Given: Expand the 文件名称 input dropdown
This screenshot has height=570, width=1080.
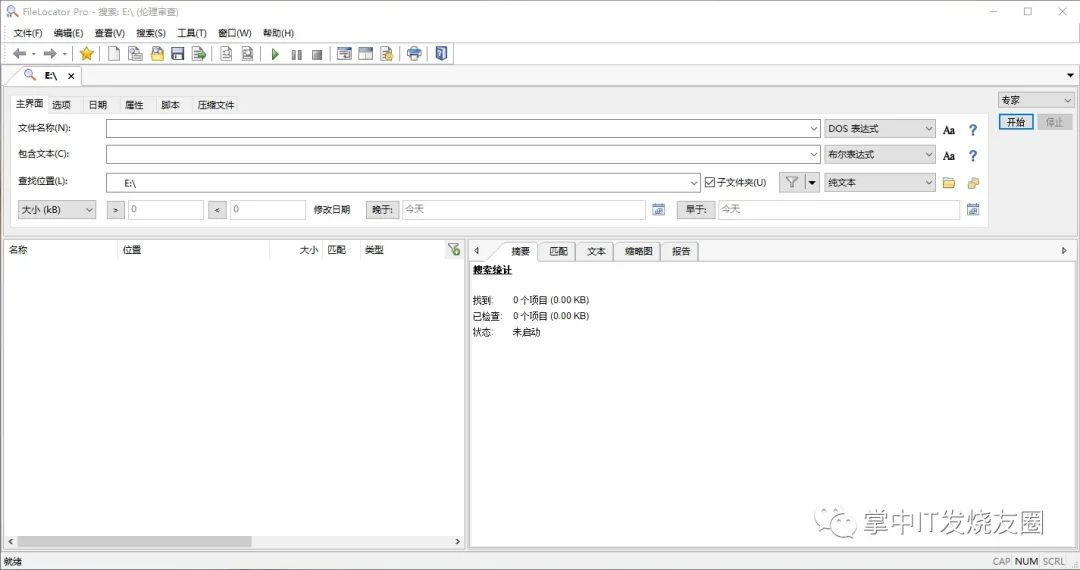Looking at the screenshot, I should (813, 129).
